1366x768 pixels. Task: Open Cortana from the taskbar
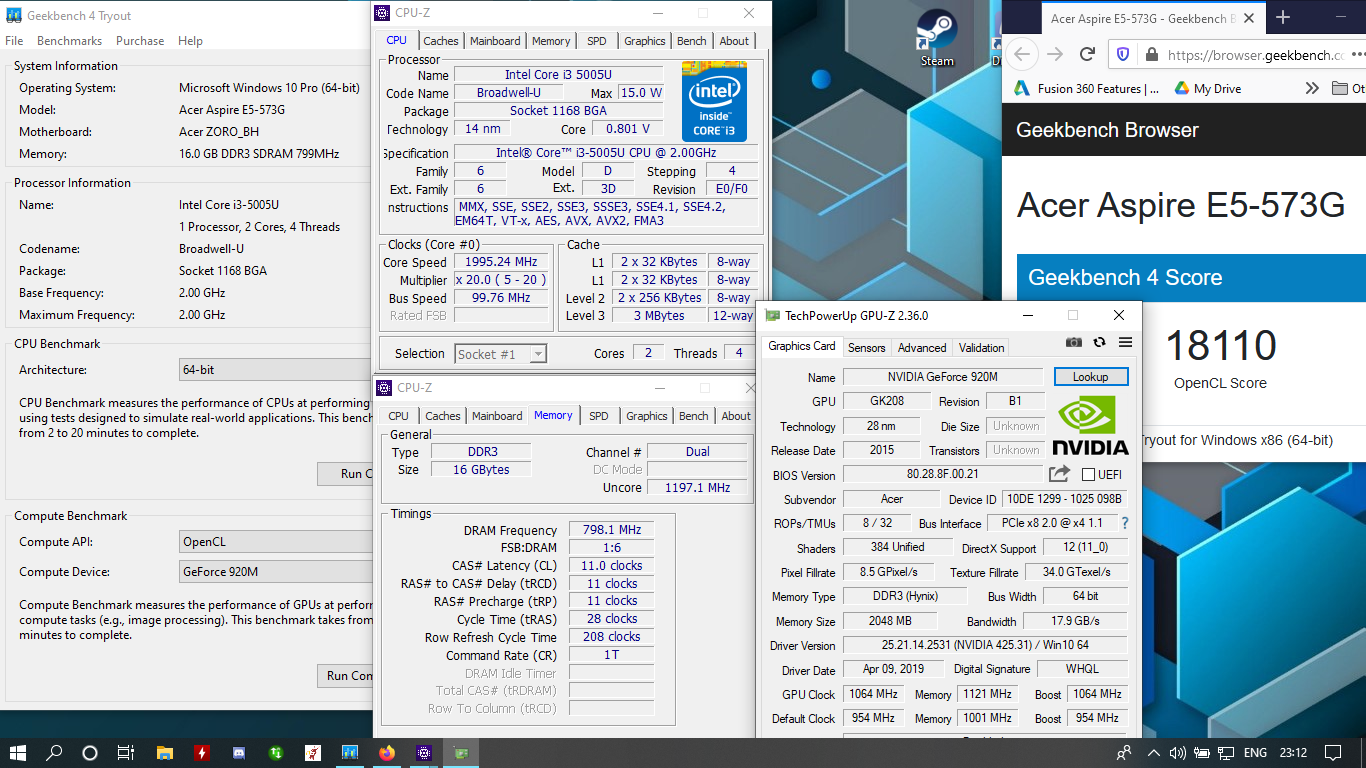coord(90,752)
